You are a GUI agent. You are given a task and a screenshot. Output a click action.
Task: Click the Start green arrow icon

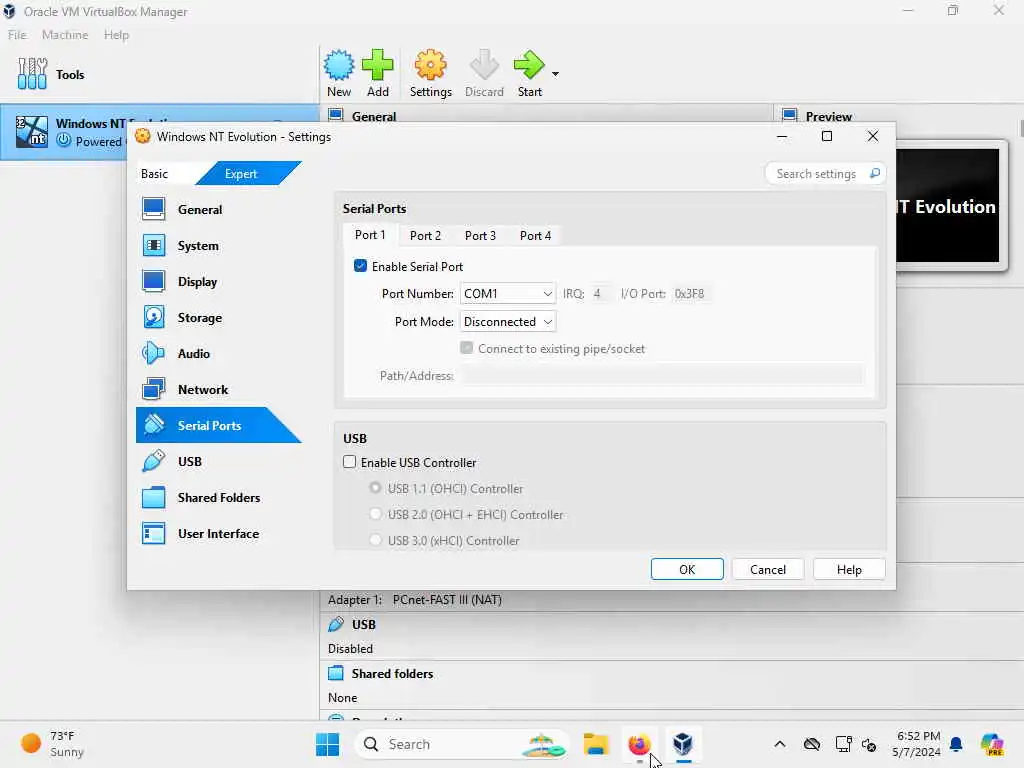pos(529,65)
